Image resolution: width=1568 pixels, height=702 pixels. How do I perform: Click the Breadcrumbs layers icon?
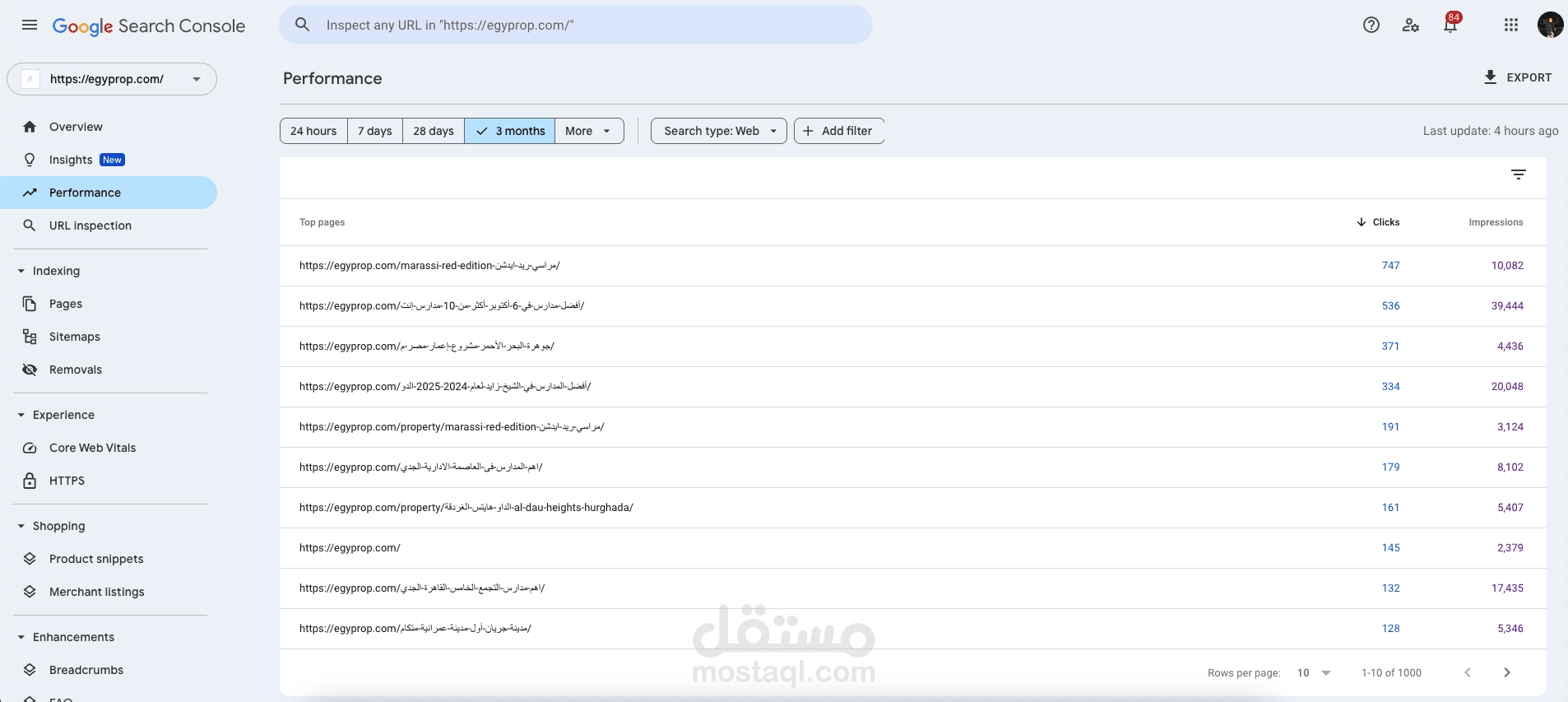[x=30, y=670]
